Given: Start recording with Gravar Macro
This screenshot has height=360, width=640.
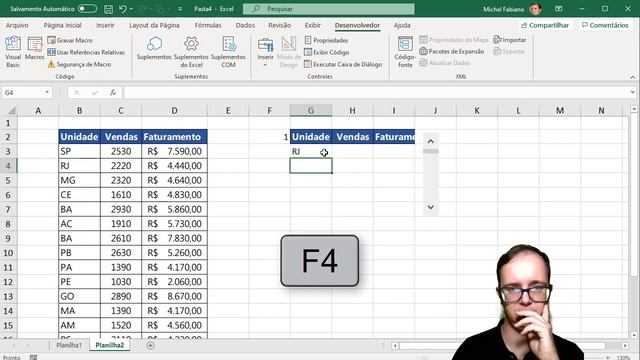Looking at the screenshot, I should (70, 40).
